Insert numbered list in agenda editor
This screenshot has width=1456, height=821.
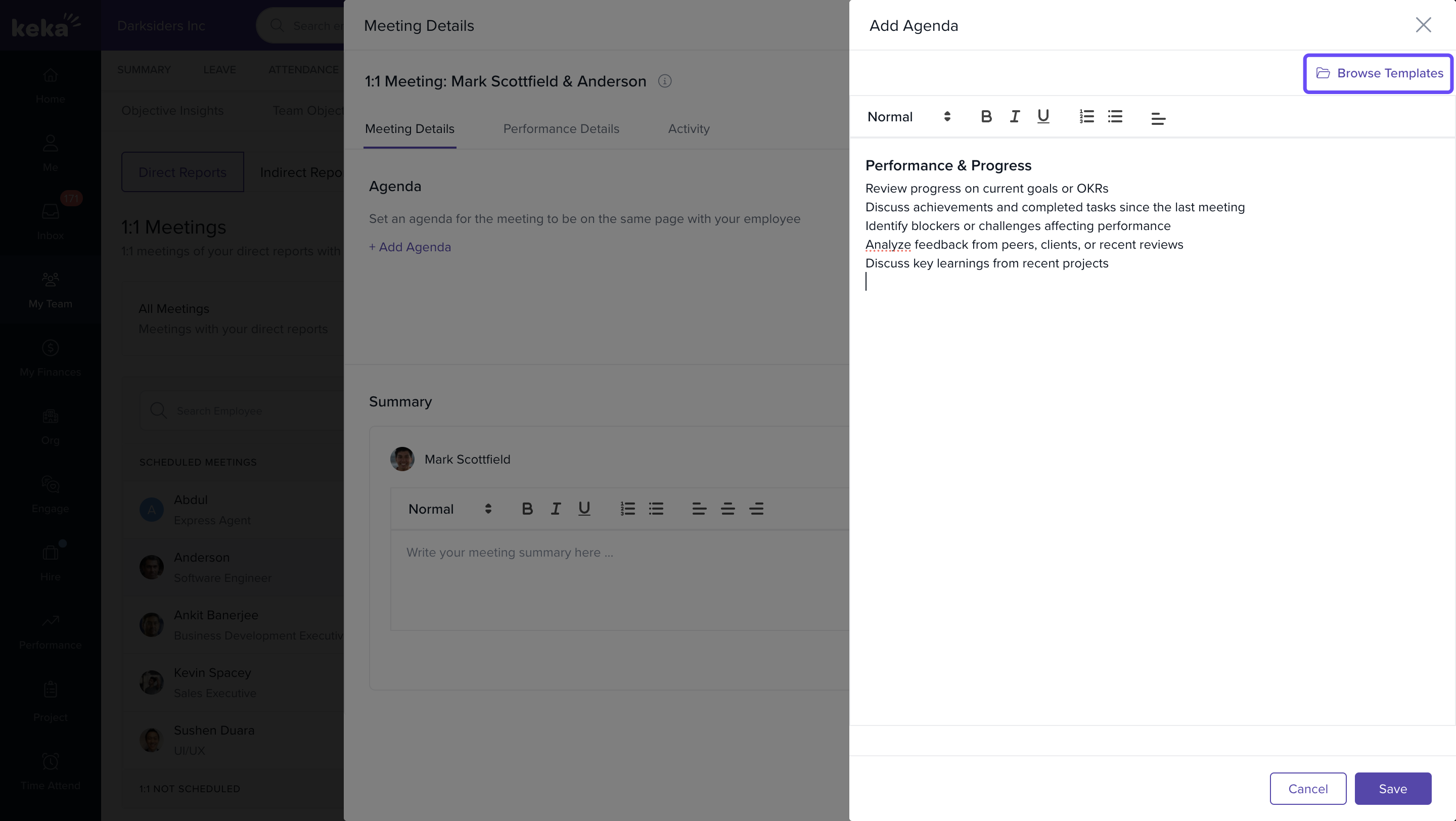coord(1086,116)
